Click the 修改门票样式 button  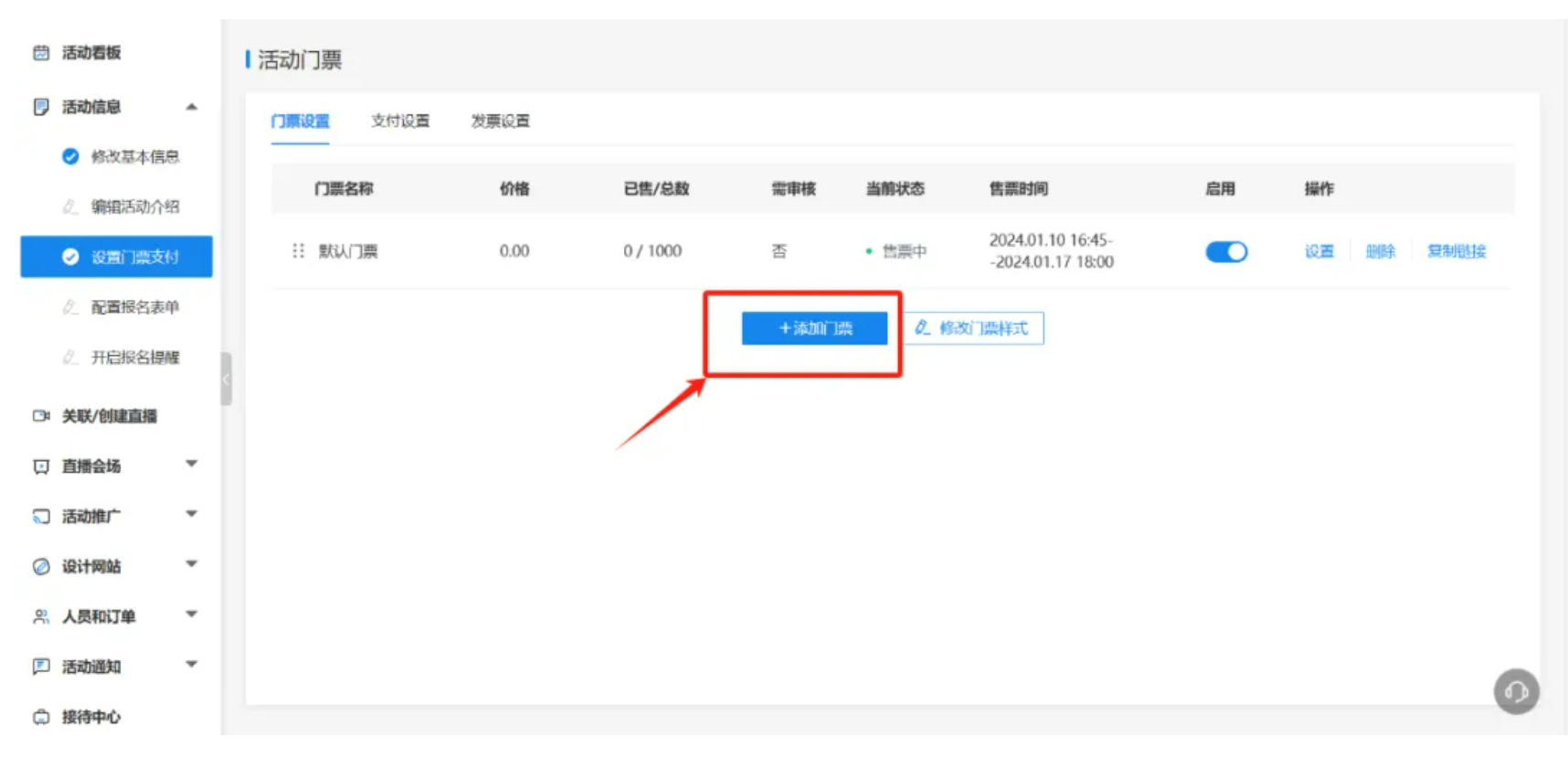point(974,328)
